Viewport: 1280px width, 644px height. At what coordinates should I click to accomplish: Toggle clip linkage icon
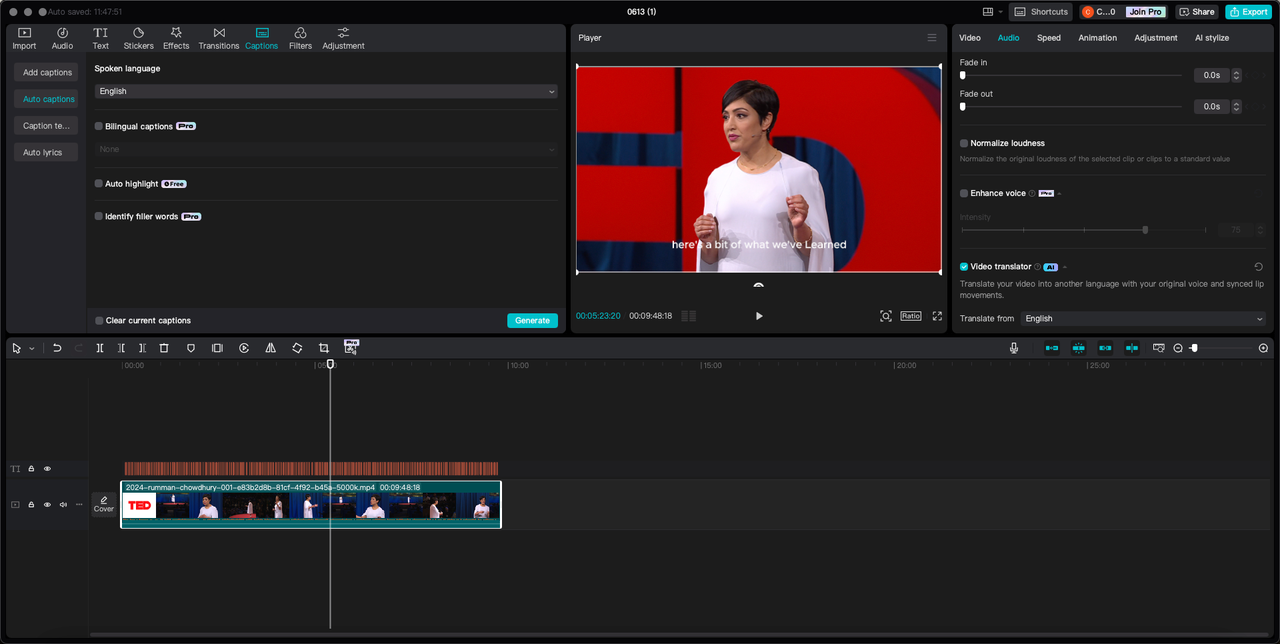1105,348
